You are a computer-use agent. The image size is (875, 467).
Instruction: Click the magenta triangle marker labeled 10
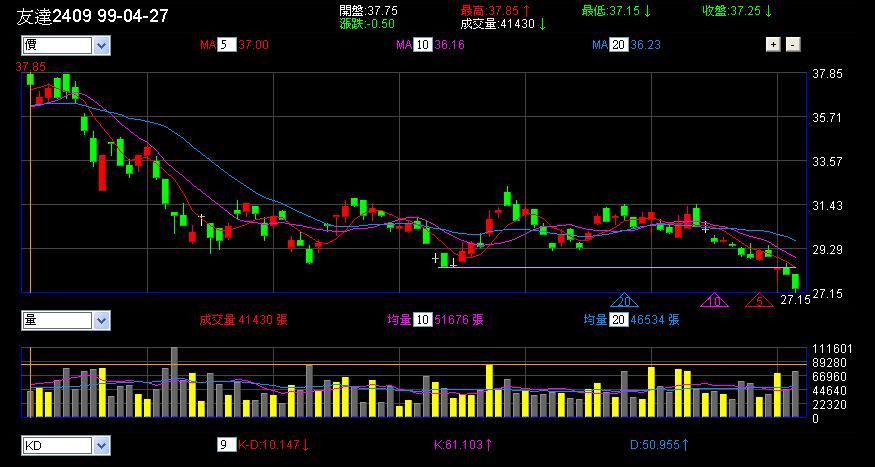click(x=714, y=300)
